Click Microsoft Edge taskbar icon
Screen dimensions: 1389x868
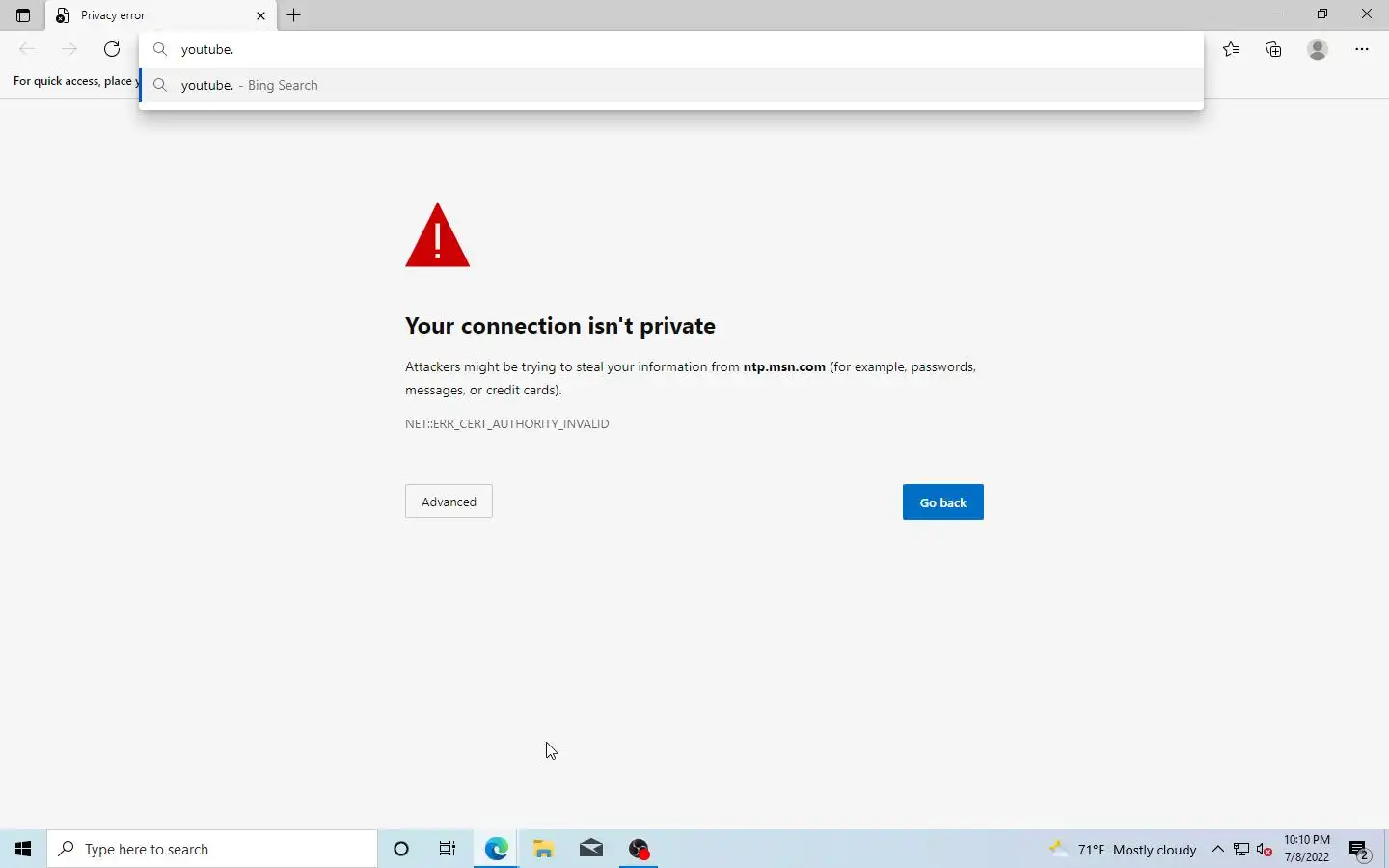[496, 849]
